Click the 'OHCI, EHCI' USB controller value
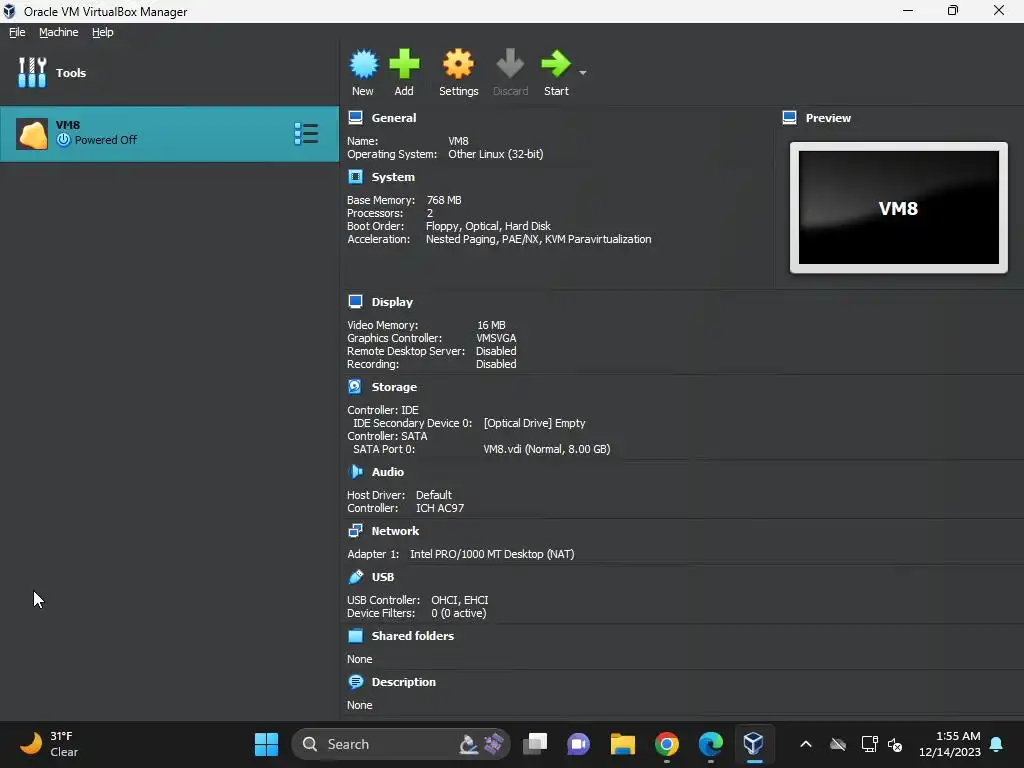1024x768 pixels. tap(460, 600)
